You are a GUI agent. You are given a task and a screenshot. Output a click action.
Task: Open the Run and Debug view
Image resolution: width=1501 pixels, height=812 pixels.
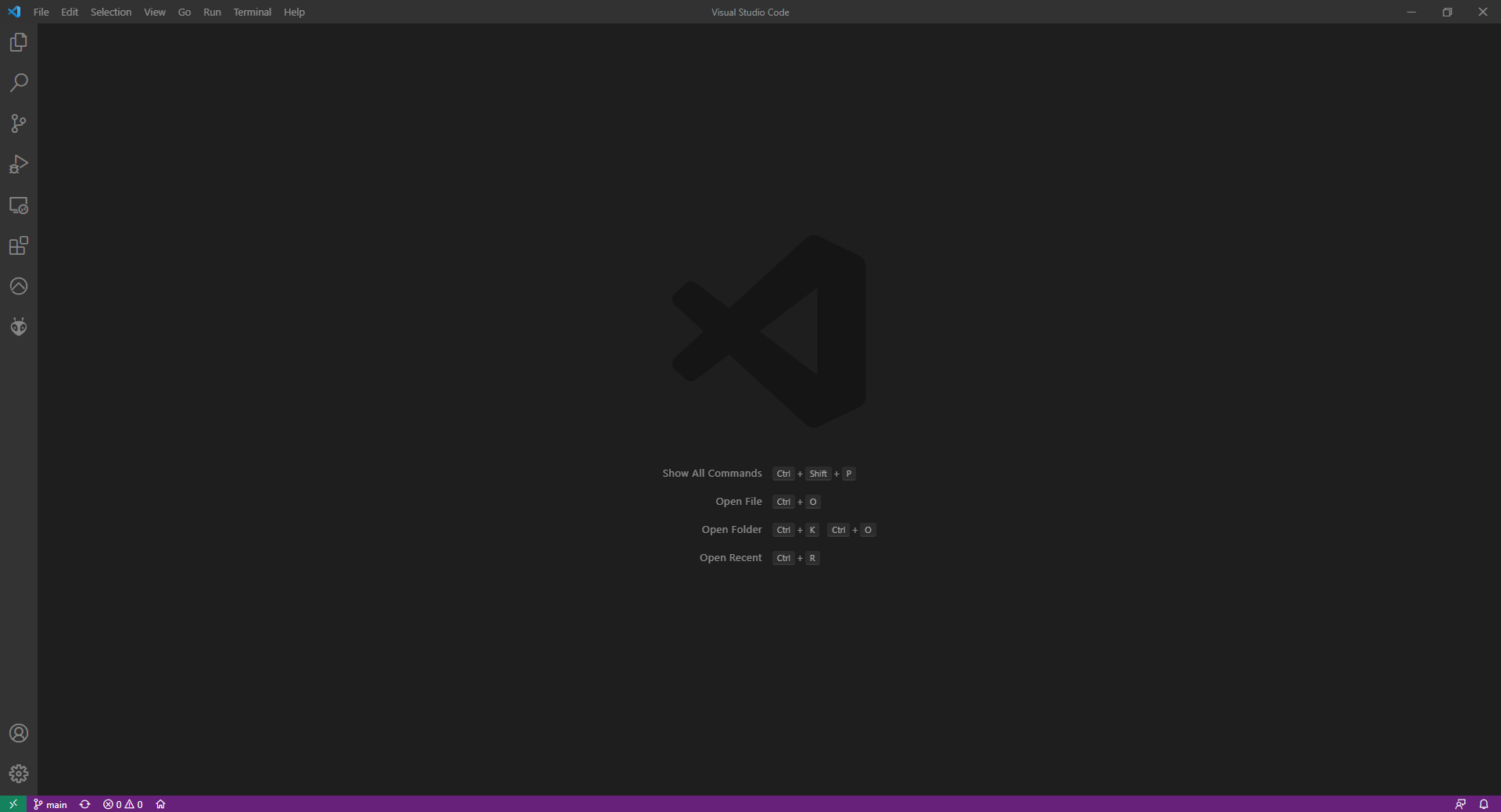[x=19, y=164]
